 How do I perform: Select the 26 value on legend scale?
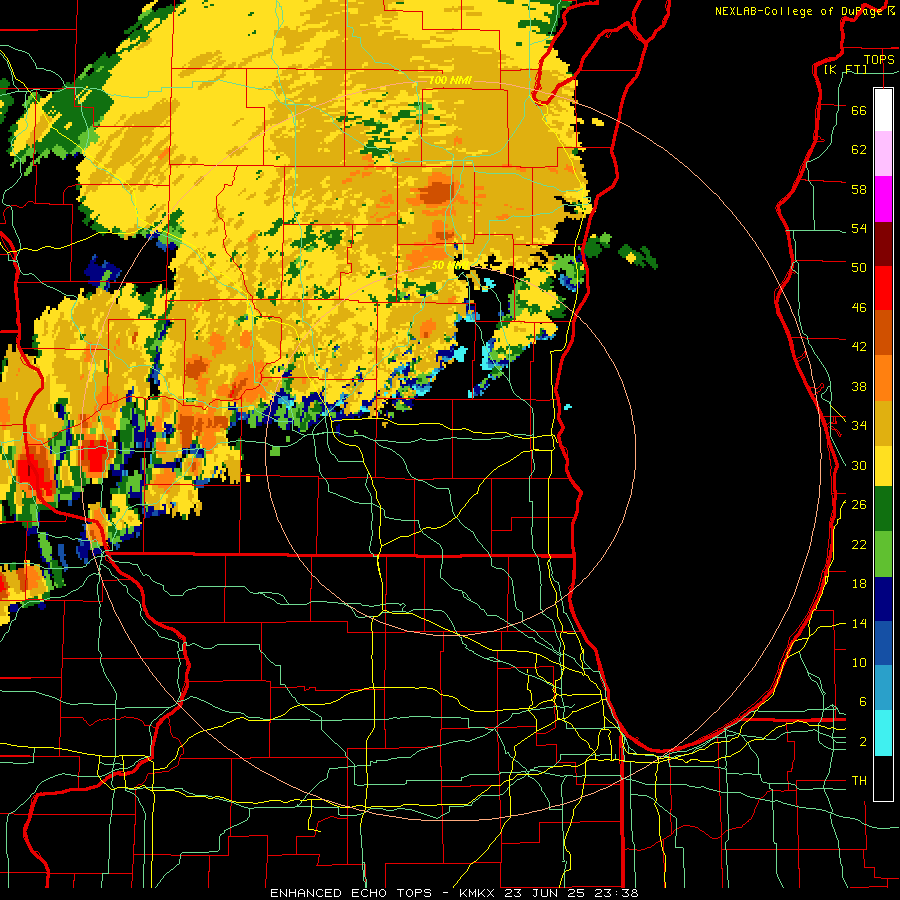(859, 505)
